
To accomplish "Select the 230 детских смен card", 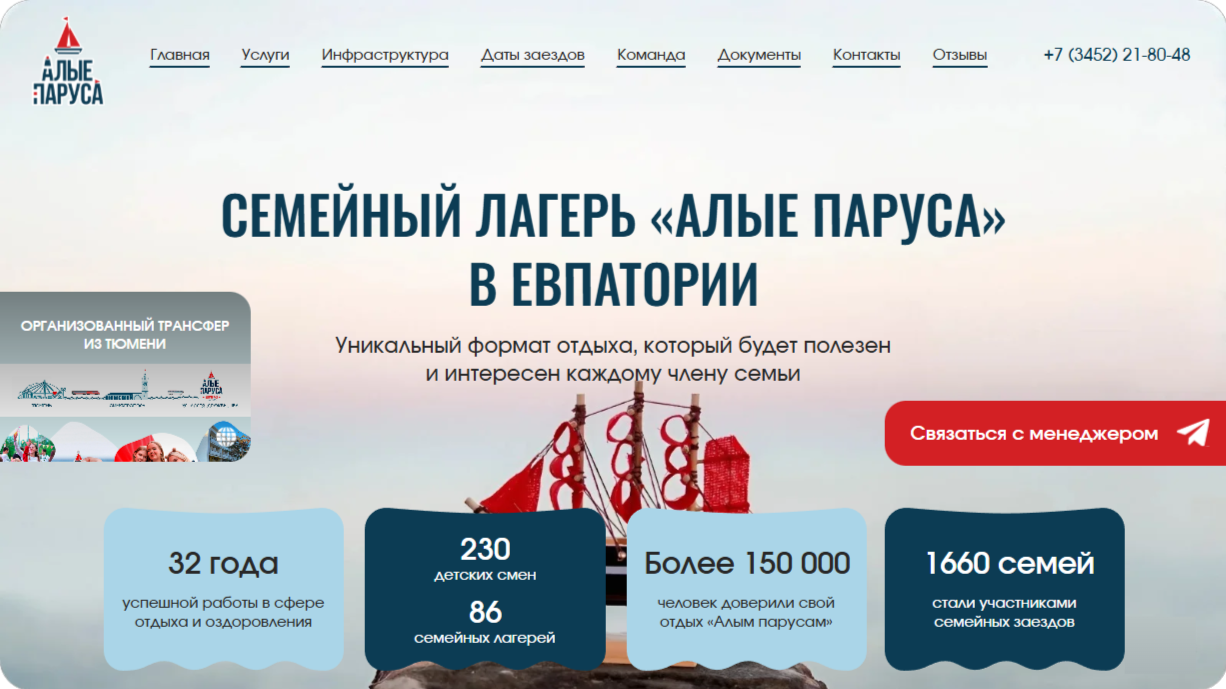I will click(x=485, y=590).
